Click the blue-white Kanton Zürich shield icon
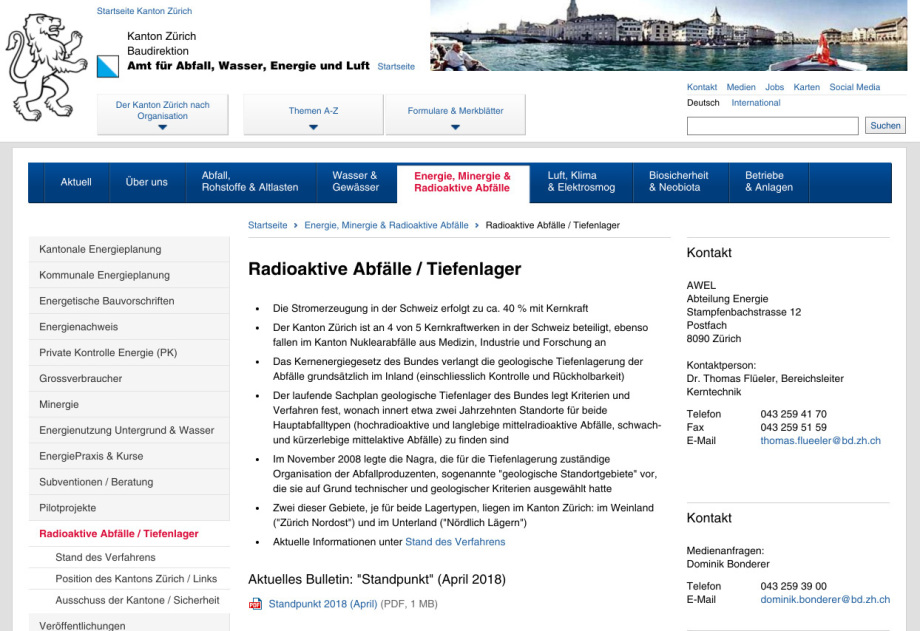 click(110, 67)
